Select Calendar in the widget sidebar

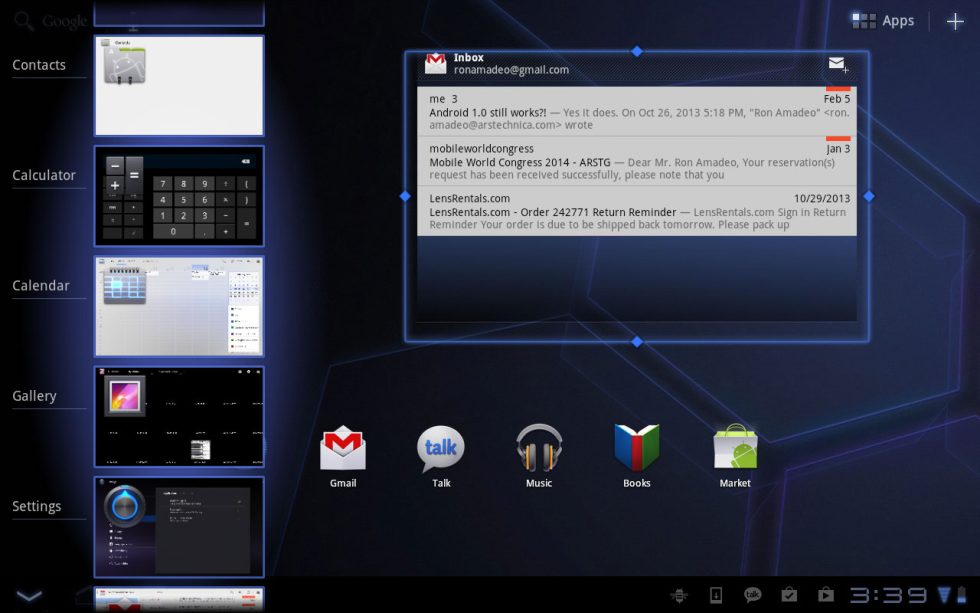click(40, 285)
